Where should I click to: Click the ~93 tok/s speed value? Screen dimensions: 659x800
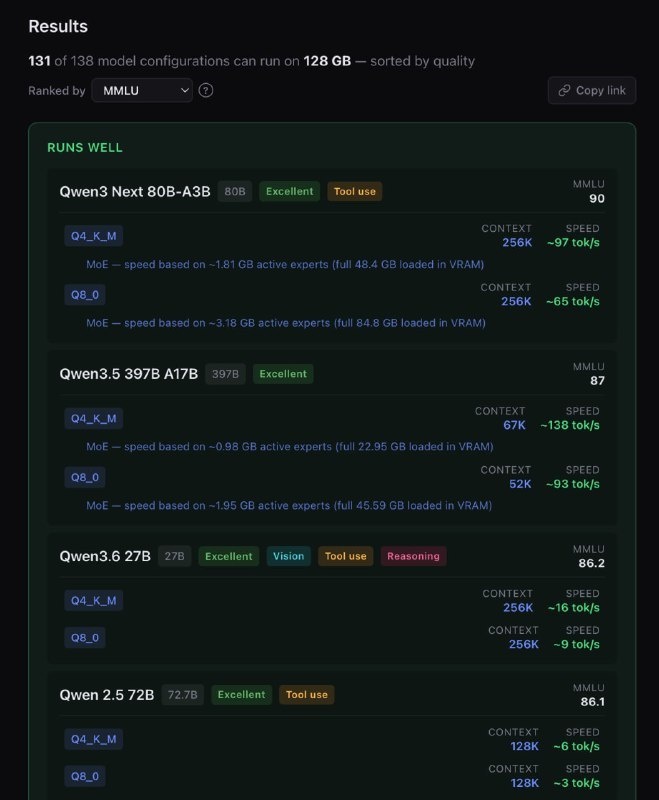tap(572, 484)
